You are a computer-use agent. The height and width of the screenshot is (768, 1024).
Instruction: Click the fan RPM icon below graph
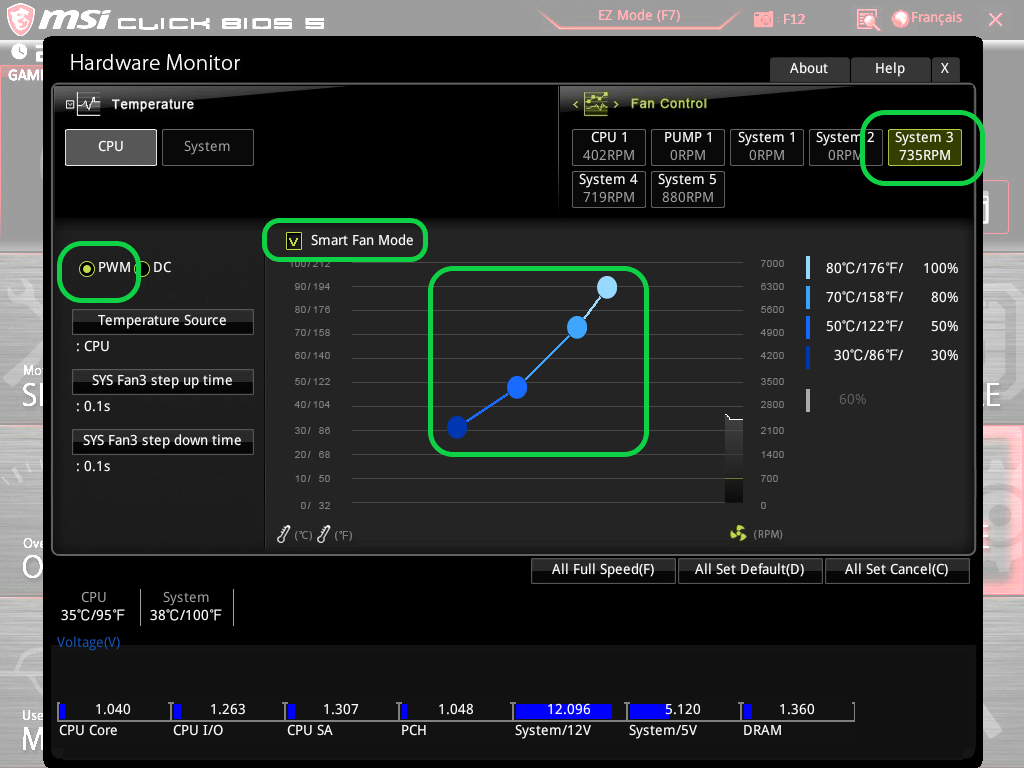click(x=738, y=534)
